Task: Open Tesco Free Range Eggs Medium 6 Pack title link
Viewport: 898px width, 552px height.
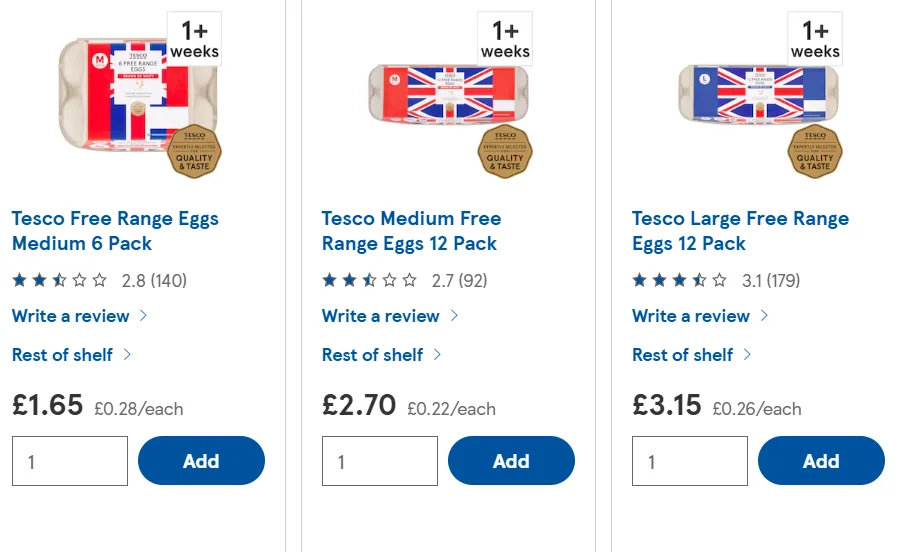Action: [115, 231]
